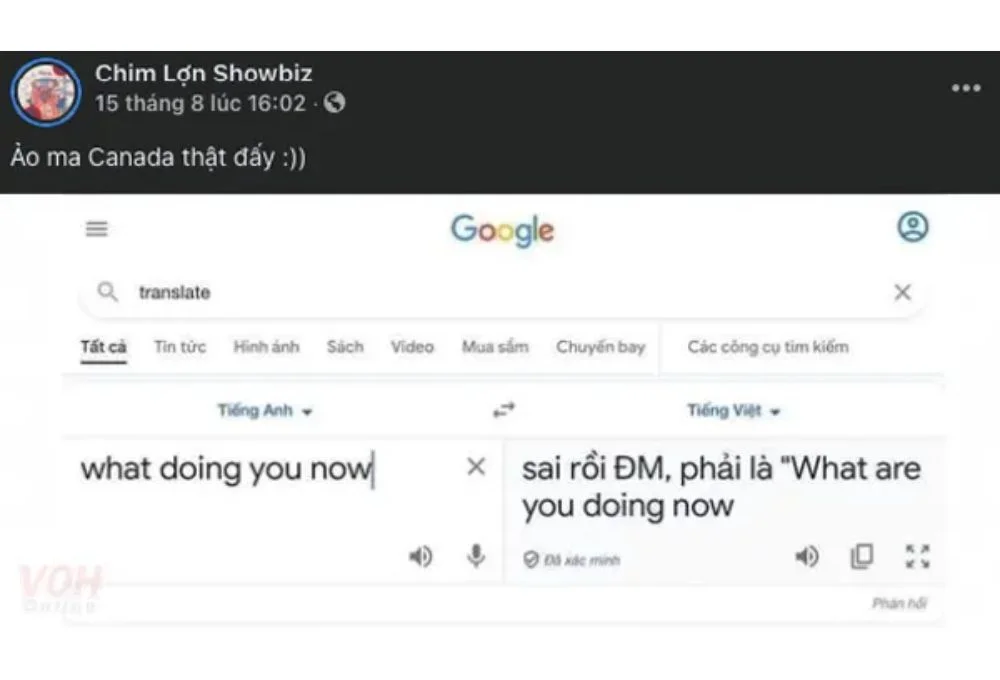Screen dimensions: 1000x680
Task: Clear the source text 'what doing you now'
Action: (476, 467)
